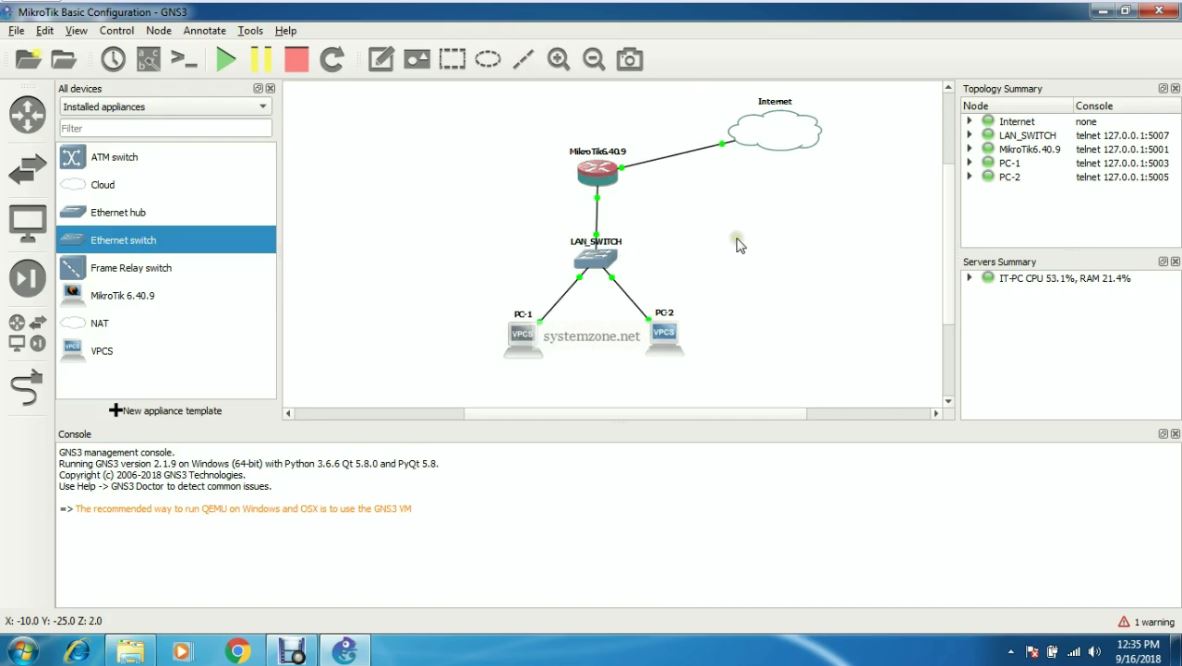Browse end devices in the left sidebar
This screenshot has height=666, width=1182.
(27, 223)
